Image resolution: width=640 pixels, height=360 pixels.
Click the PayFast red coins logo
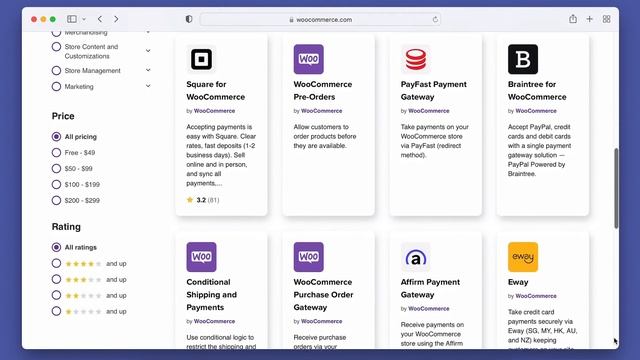click(416, 59)
